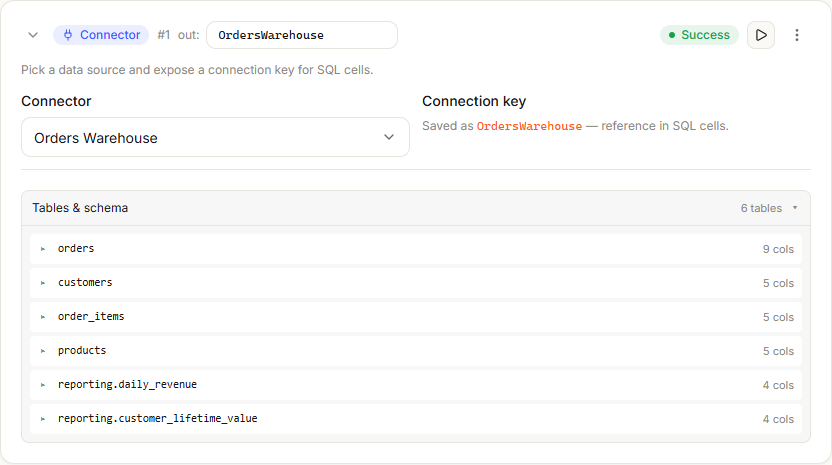Collapse the Connector cell with the chevron
The width and height of the screenshot is (832, 465).
coord(33,35)
